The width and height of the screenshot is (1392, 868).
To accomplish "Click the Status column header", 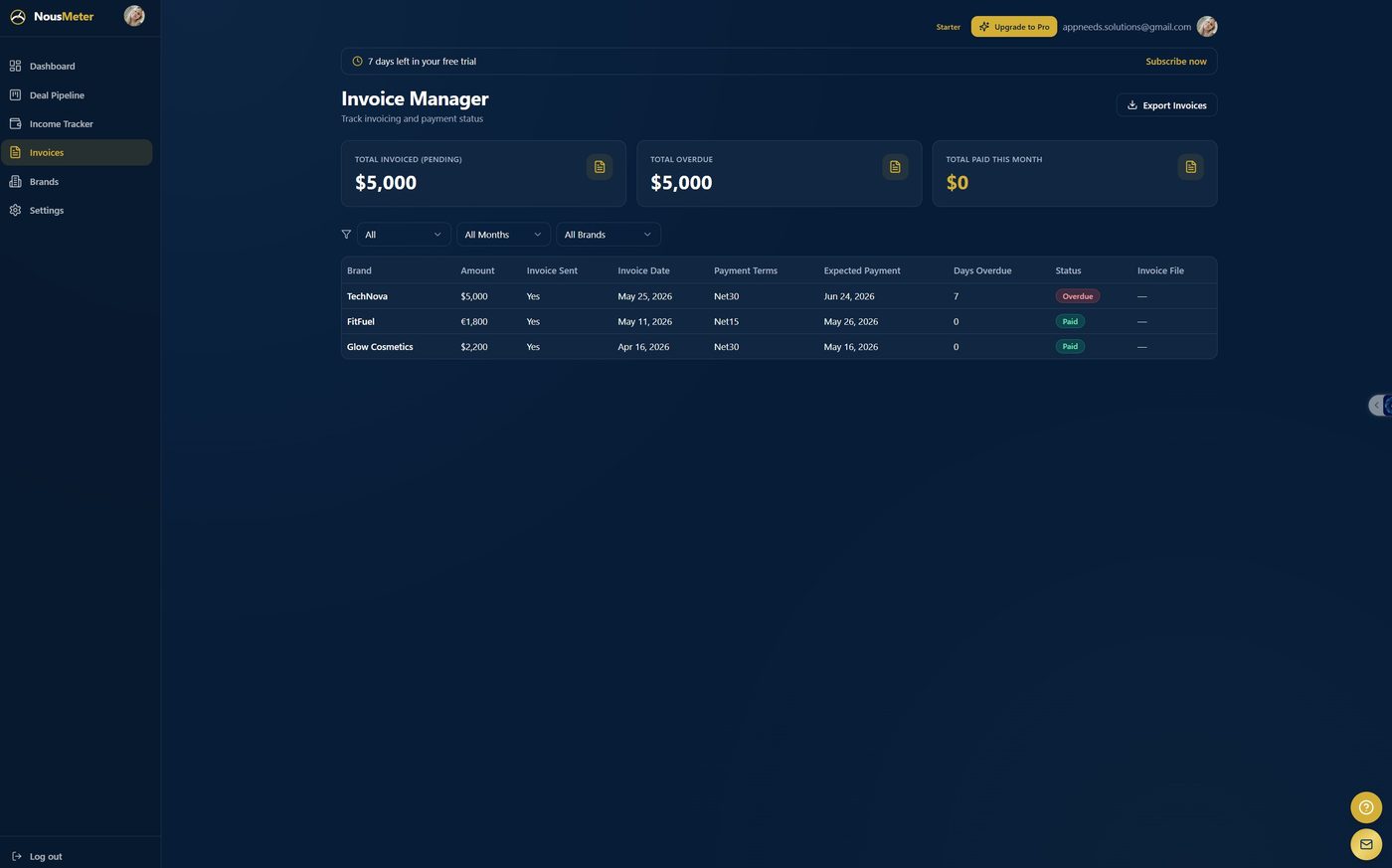I will click(1068, 270).
